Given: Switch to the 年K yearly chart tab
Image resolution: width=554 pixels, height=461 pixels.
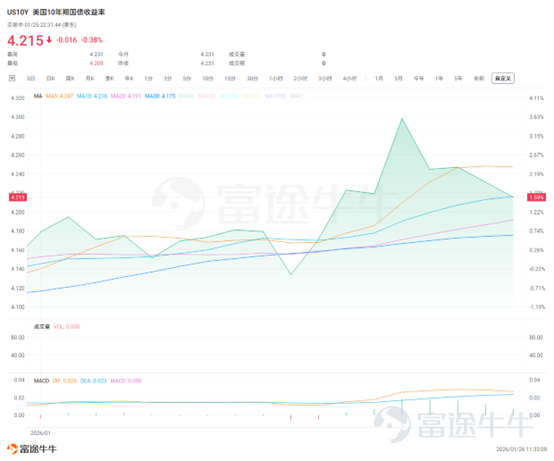Looking at the screenshot, I should coord(129,78).
